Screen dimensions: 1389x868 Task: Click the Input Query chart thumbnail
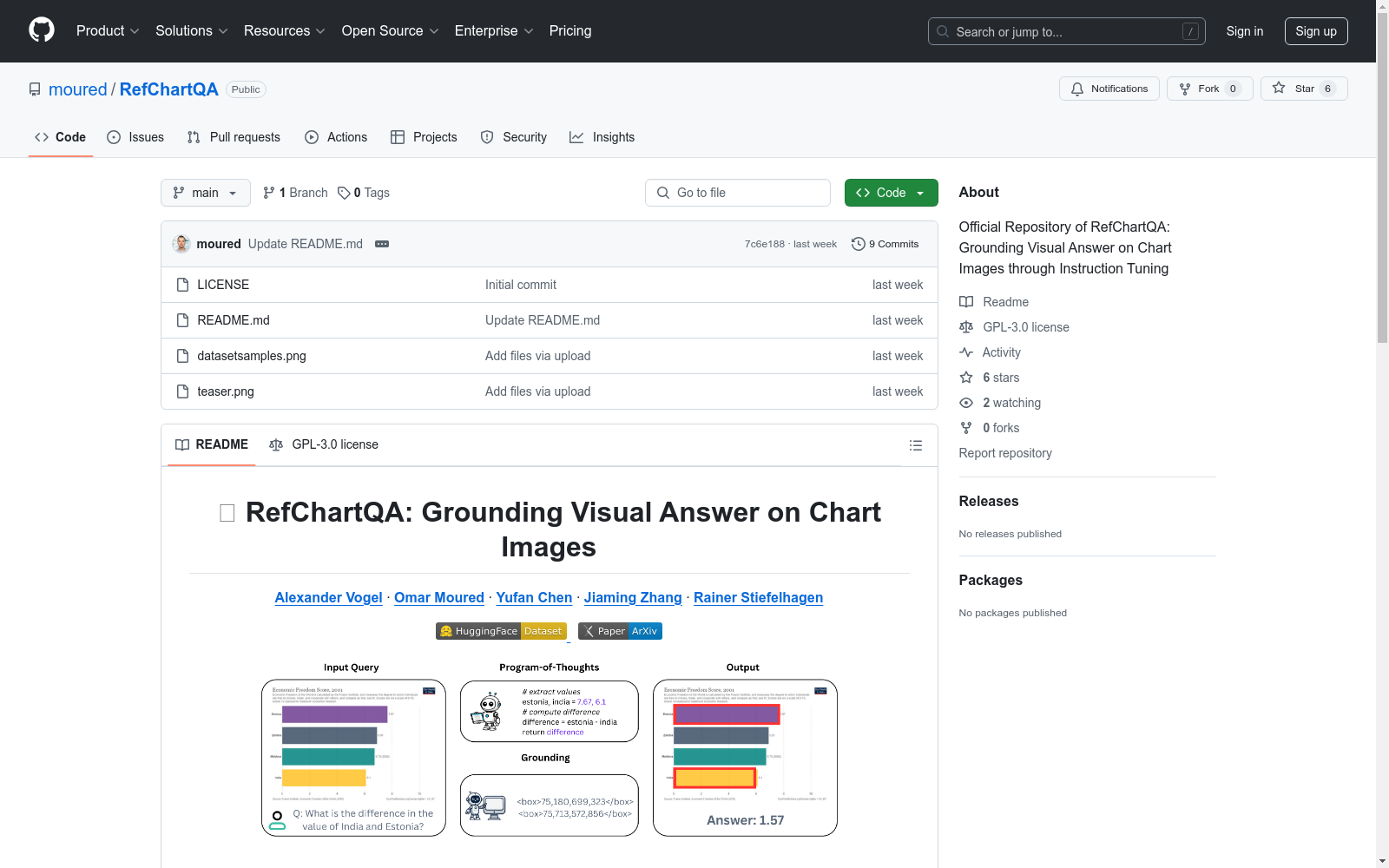pos(353,758)
